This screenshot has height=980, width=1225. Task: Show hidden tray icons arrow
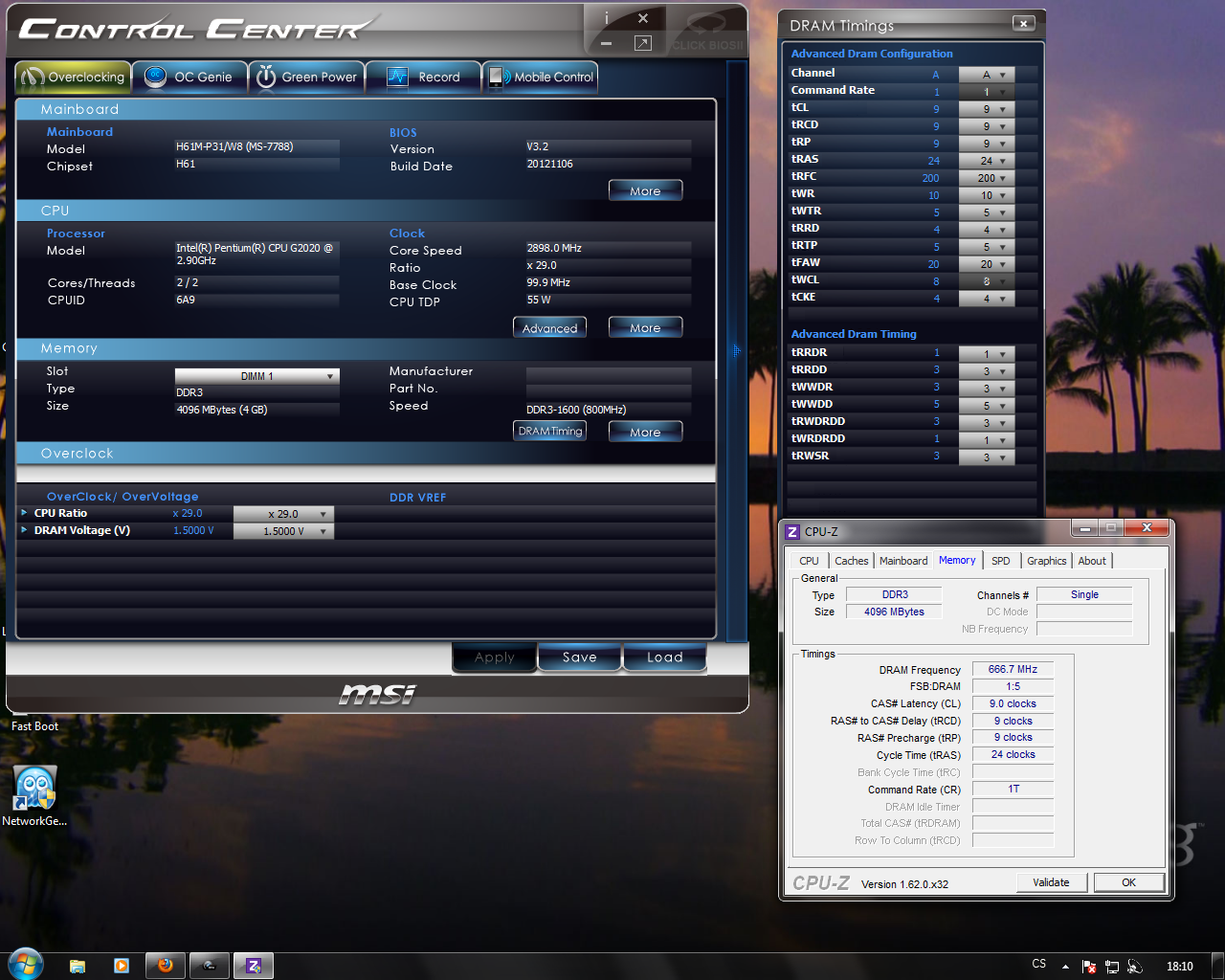point(1065,966)
